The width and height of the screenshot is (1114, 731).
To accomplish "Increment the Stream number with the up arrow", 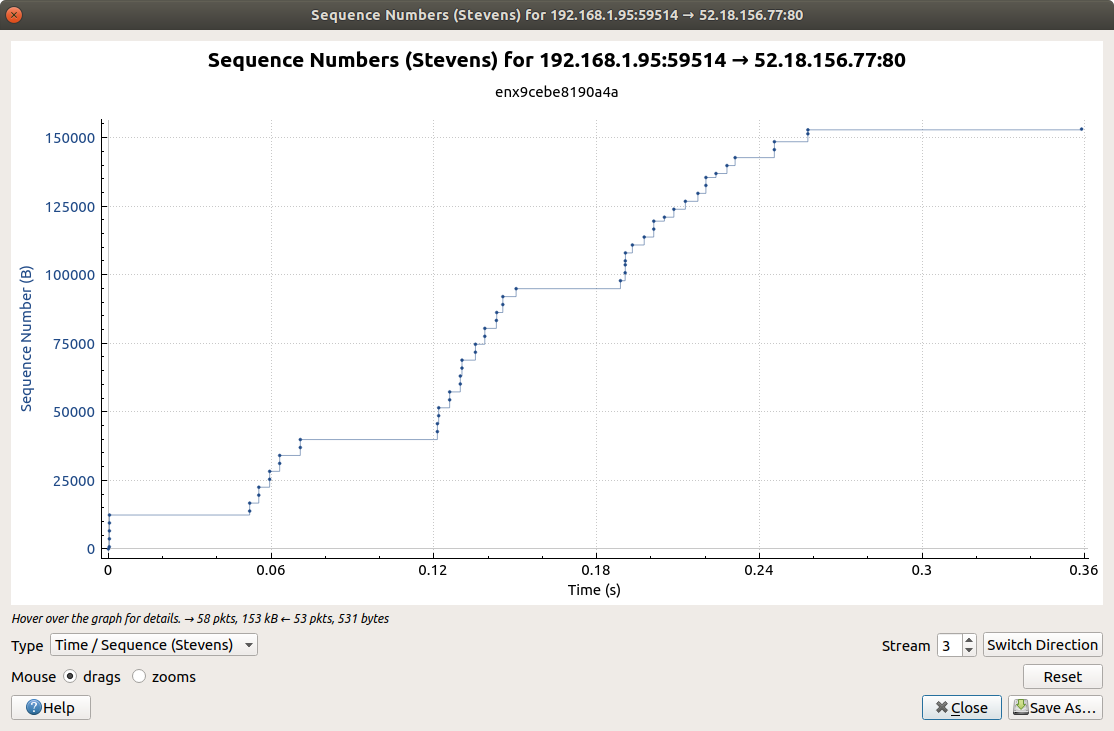I will point(968,640).
